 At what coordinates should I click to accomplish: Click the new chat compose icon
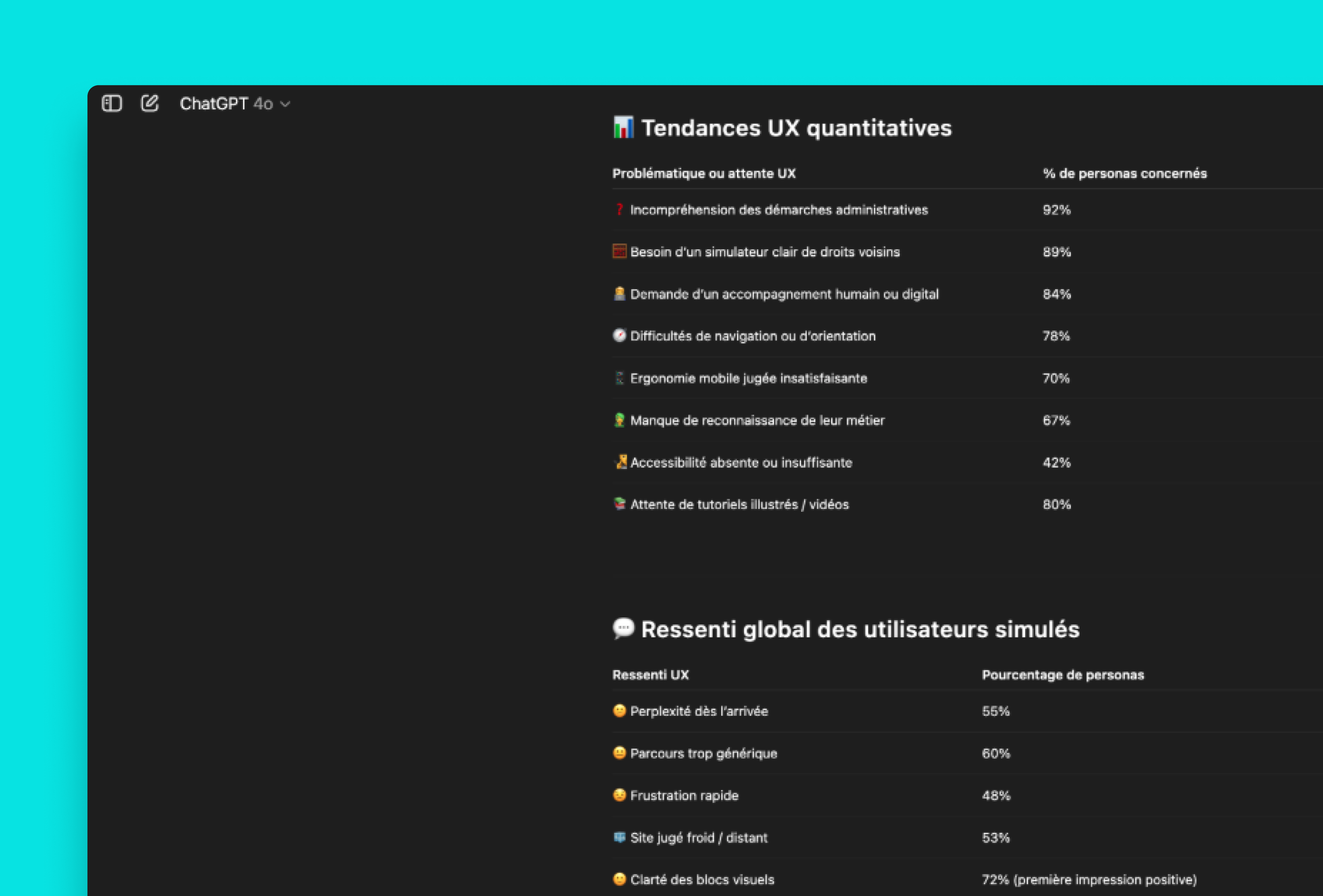(x=150, y=104)
